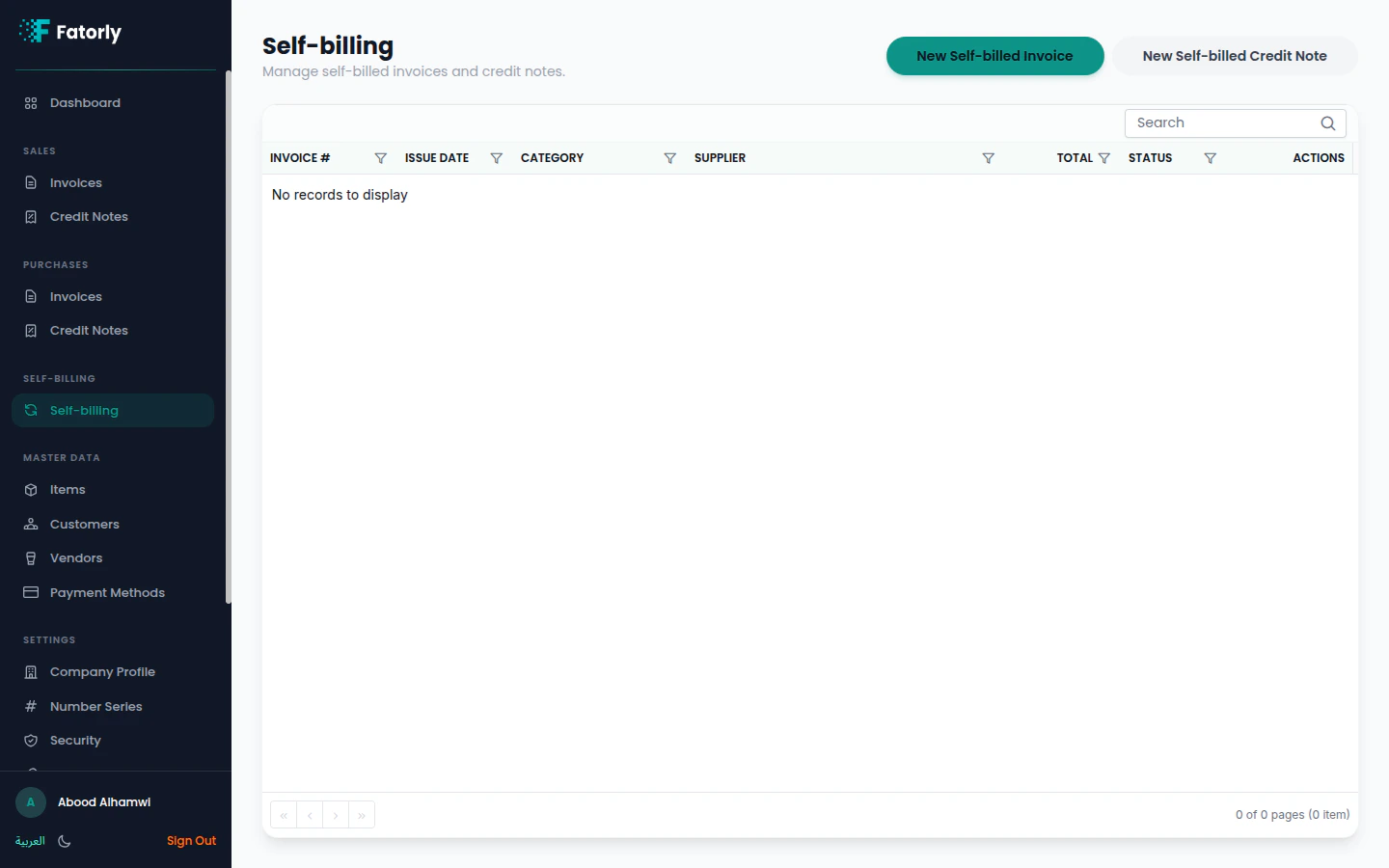Screen dimensions: 1389x868
Task: Click the Self-billing refresh icon
Action: pyautogui.click(x=31, y=410)
